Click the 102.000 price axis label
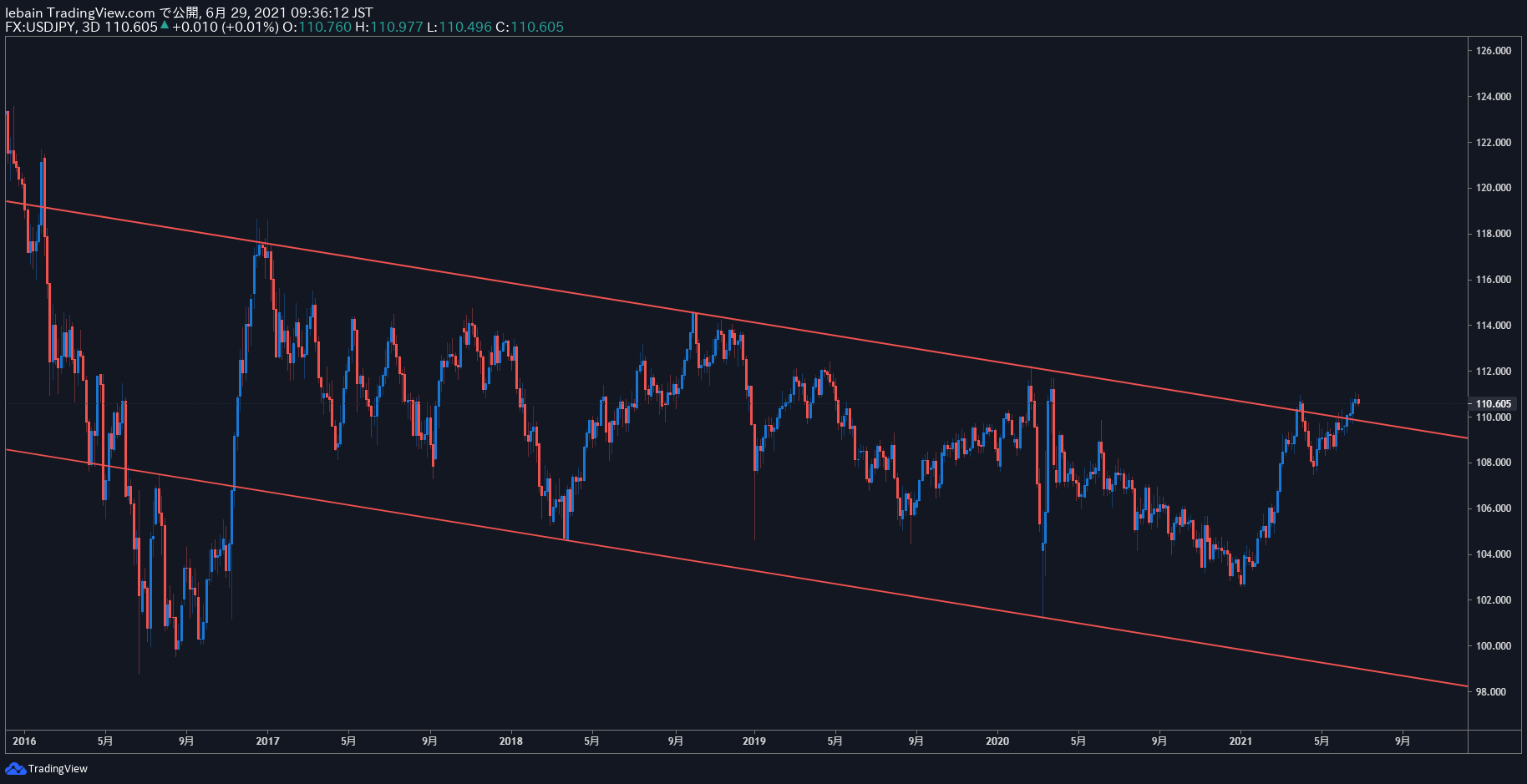Viewport: 1527px width, 784px height. (x=1493, y=600)
